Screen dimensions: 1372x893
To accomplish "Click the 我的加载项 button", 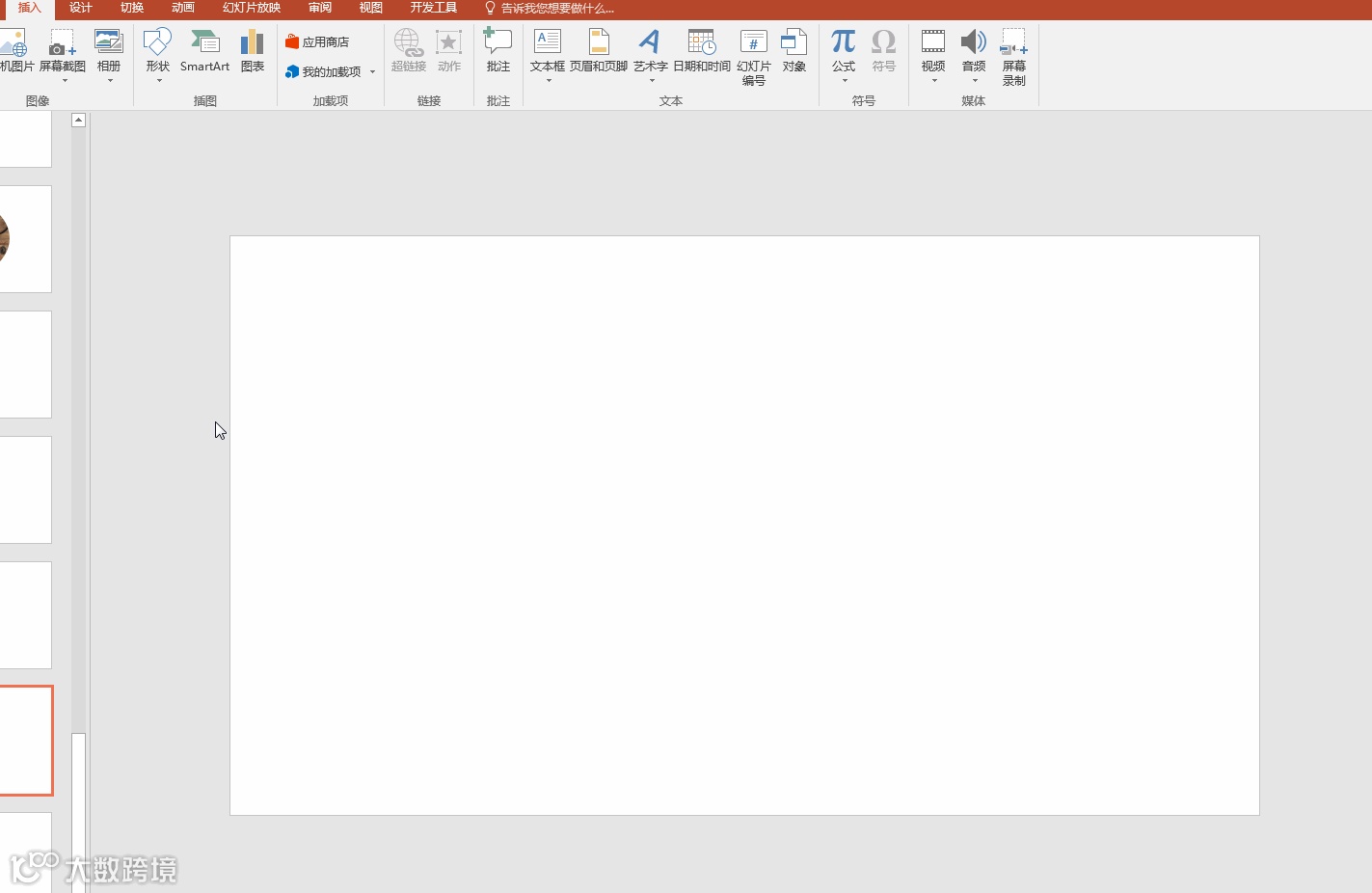I will point(324,72).
